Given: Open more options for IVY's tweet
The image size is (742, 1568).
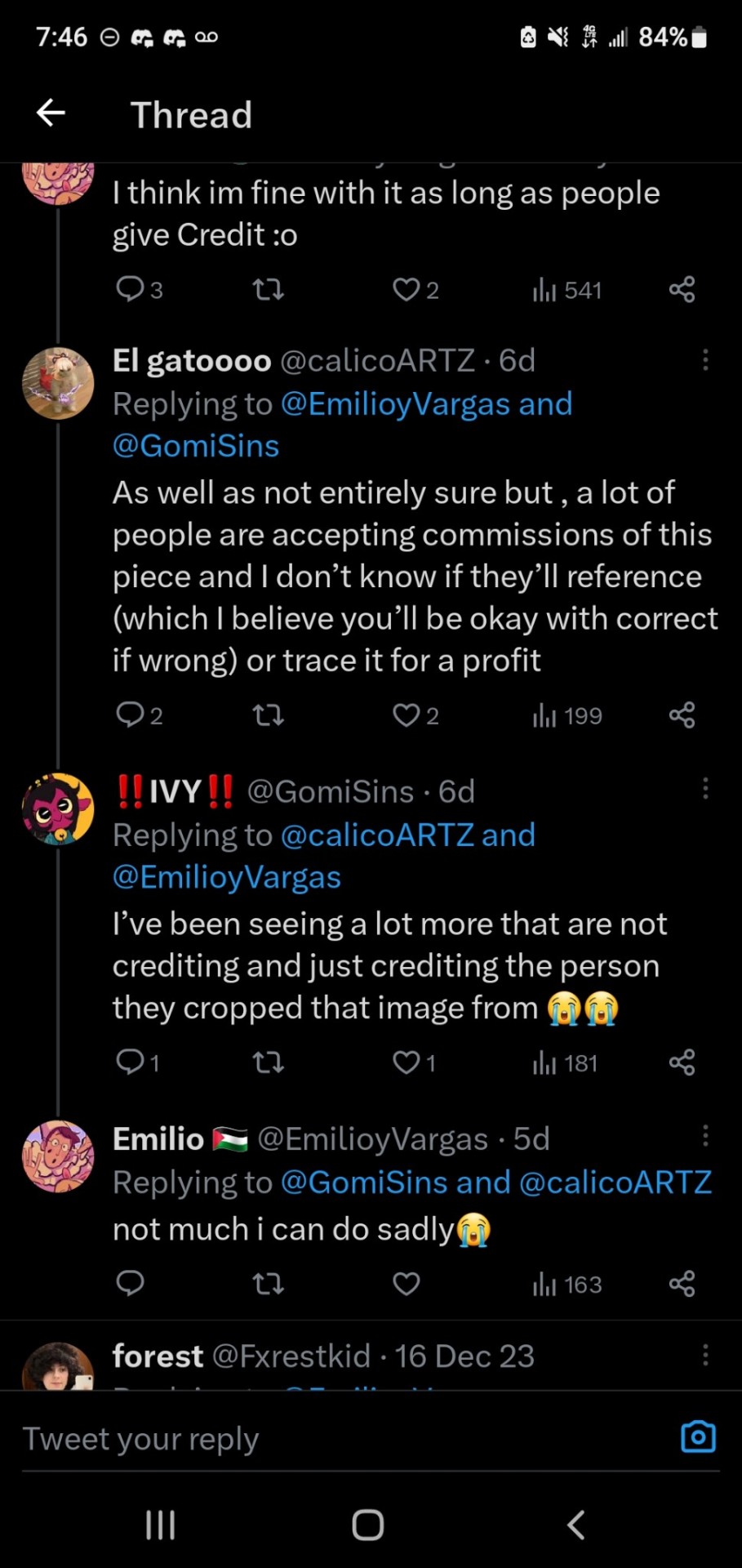Looking at the screenshot, I should (705, 789).
